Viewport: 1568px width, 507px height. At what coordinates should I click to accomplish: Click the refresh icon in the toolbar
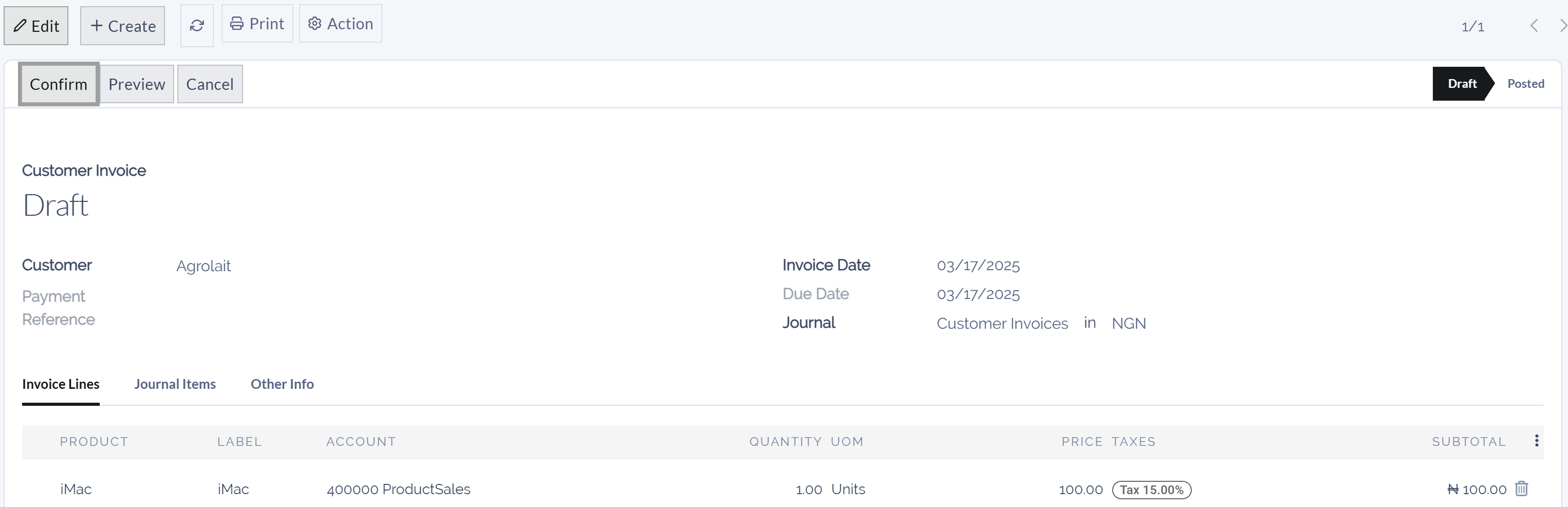[x=197, y=25]
